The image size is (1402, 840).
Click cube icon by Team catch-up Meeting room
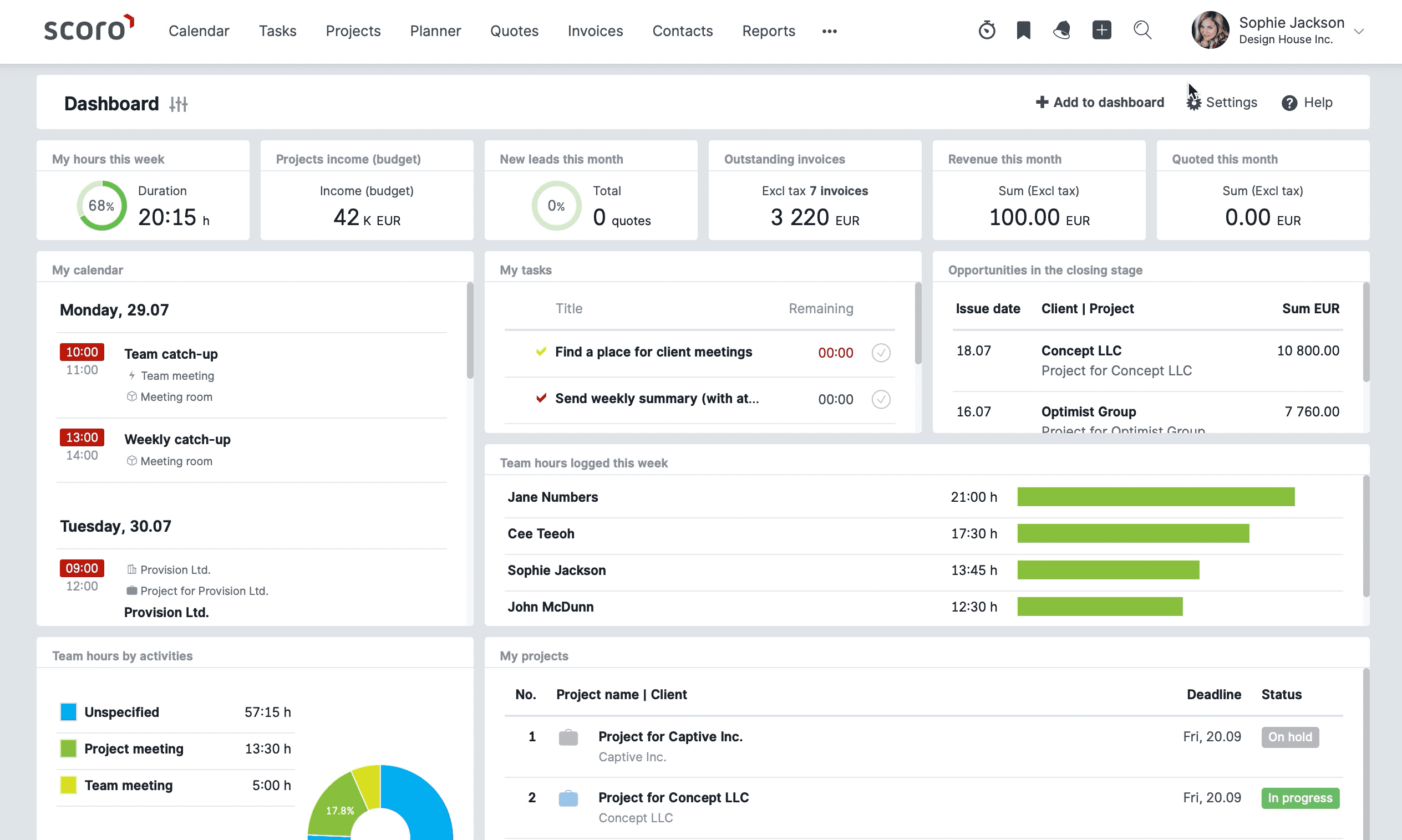pos(132,396)
